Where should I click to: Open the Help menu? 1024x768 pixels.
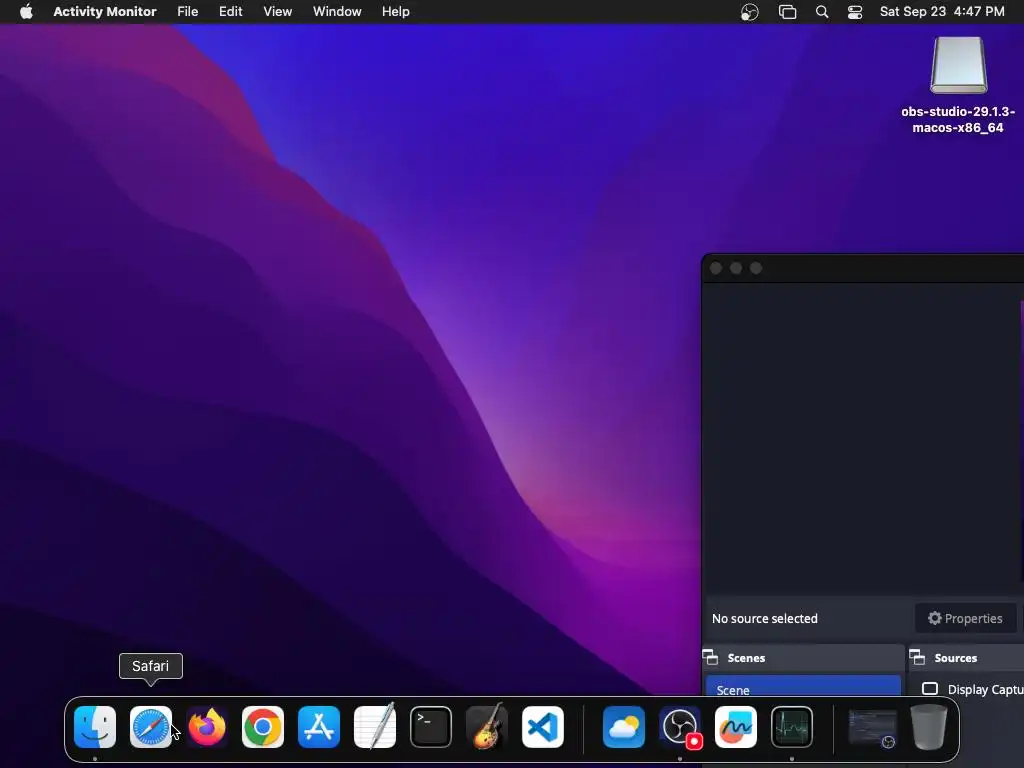tap(396, 11)
